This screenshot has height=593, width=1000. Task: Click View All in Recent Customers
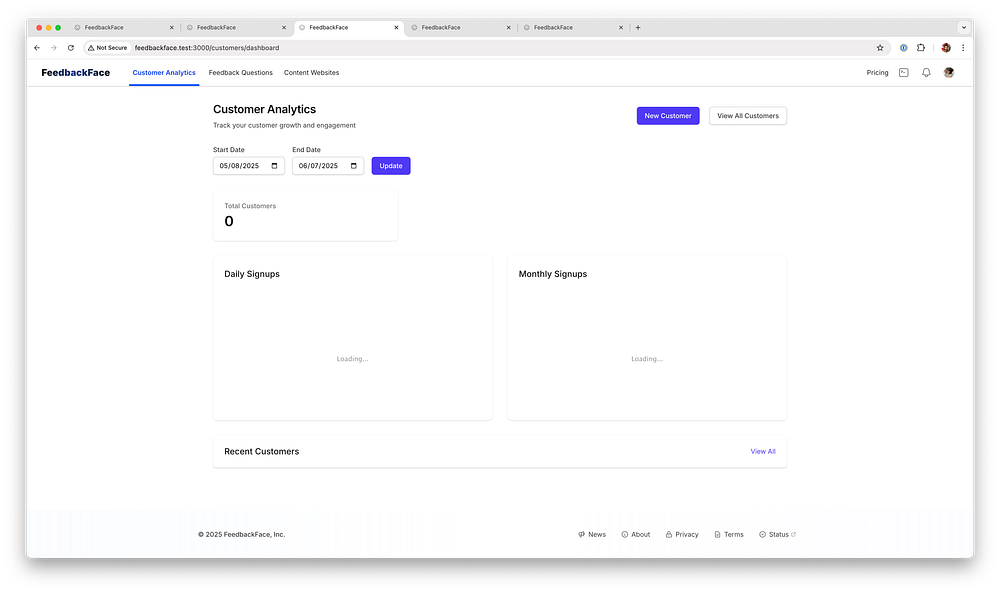pos(763,451)
